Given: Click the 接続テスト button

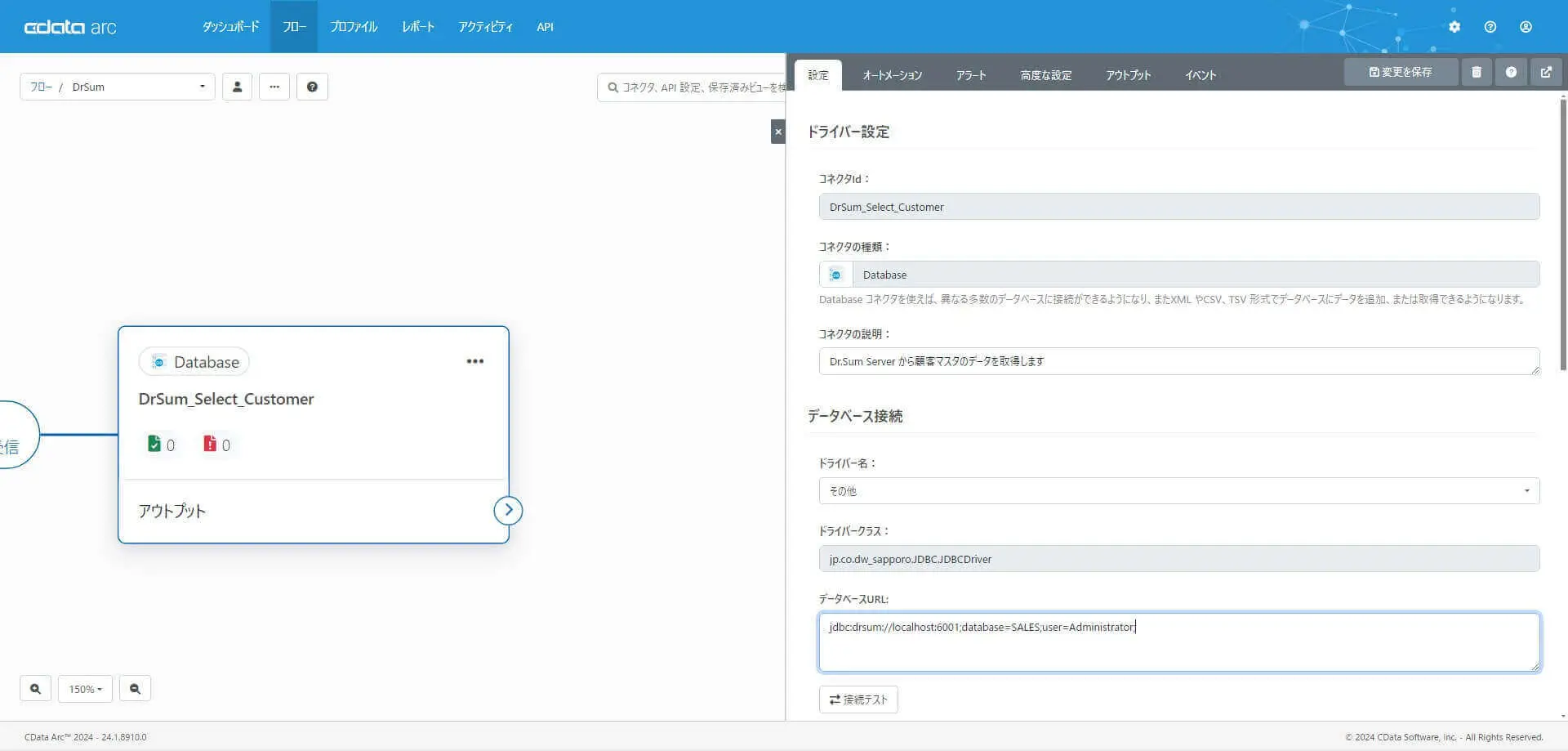Looking at the screenshot, I should click(858, 700).
